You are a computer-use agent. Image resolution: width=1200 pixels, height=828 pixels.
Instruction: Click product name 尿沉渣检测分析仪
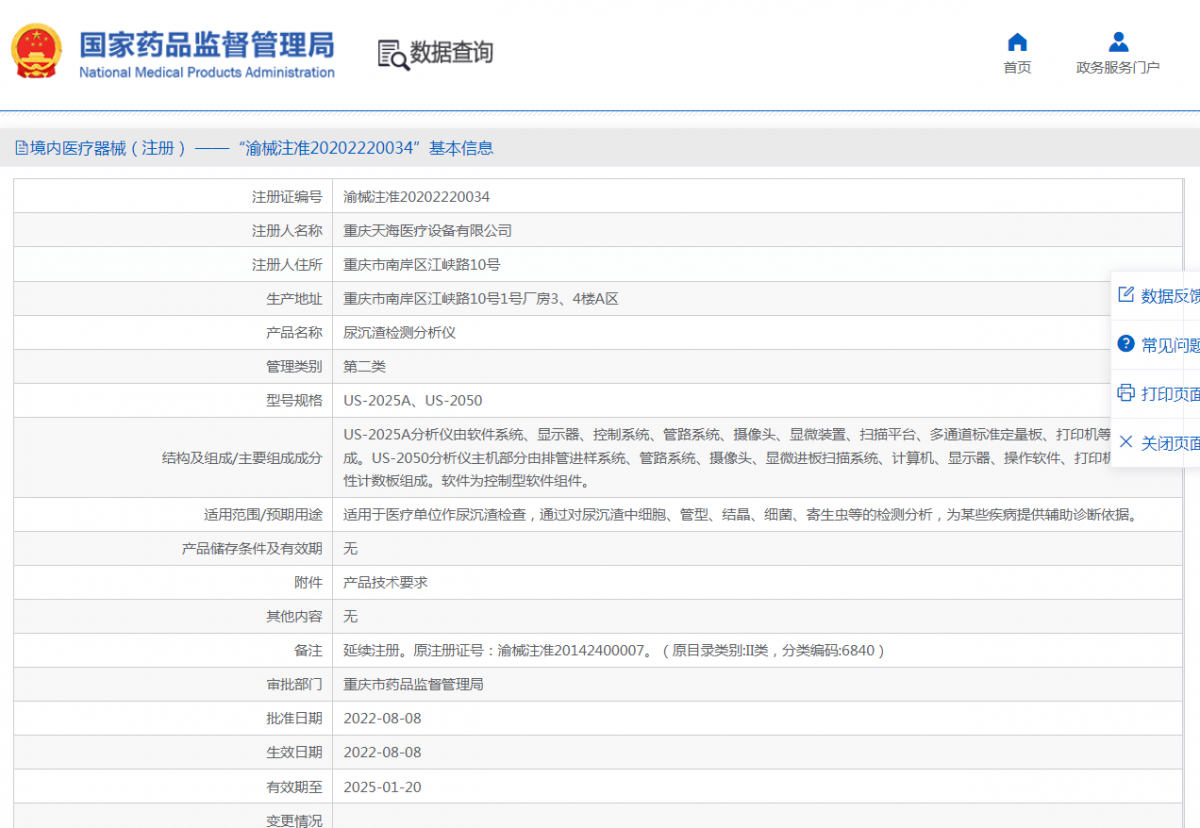coord(400,333)
